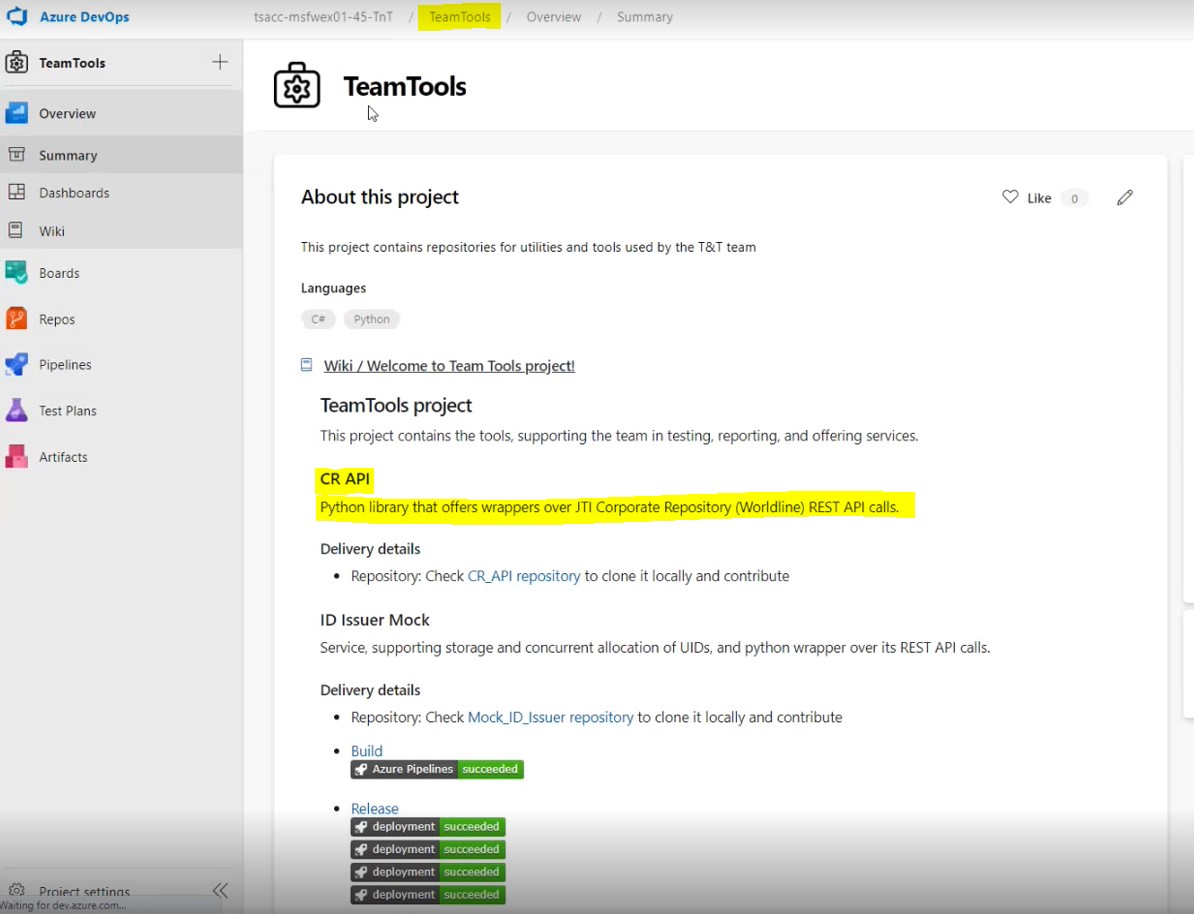
Task: Open the Azure DevOps home link
Action: coord(84,17)
